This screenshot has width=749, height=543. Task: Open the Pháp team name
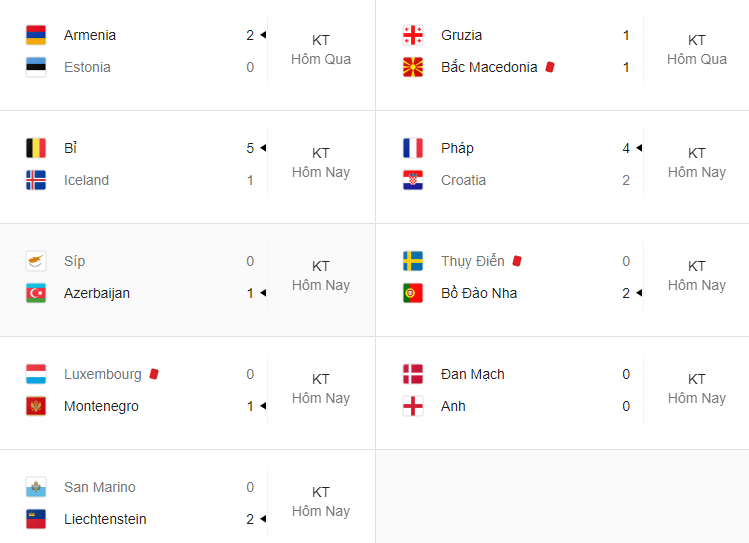point(457,148)
